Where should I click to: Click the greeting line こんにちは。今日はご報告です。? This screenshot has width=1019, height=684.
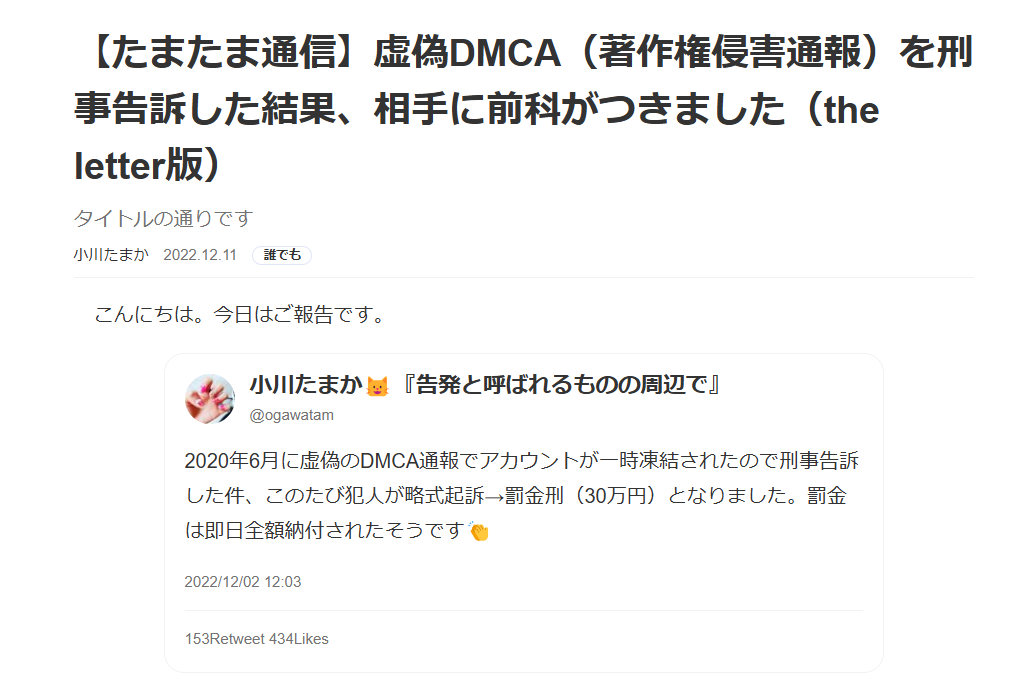(240, 314)
